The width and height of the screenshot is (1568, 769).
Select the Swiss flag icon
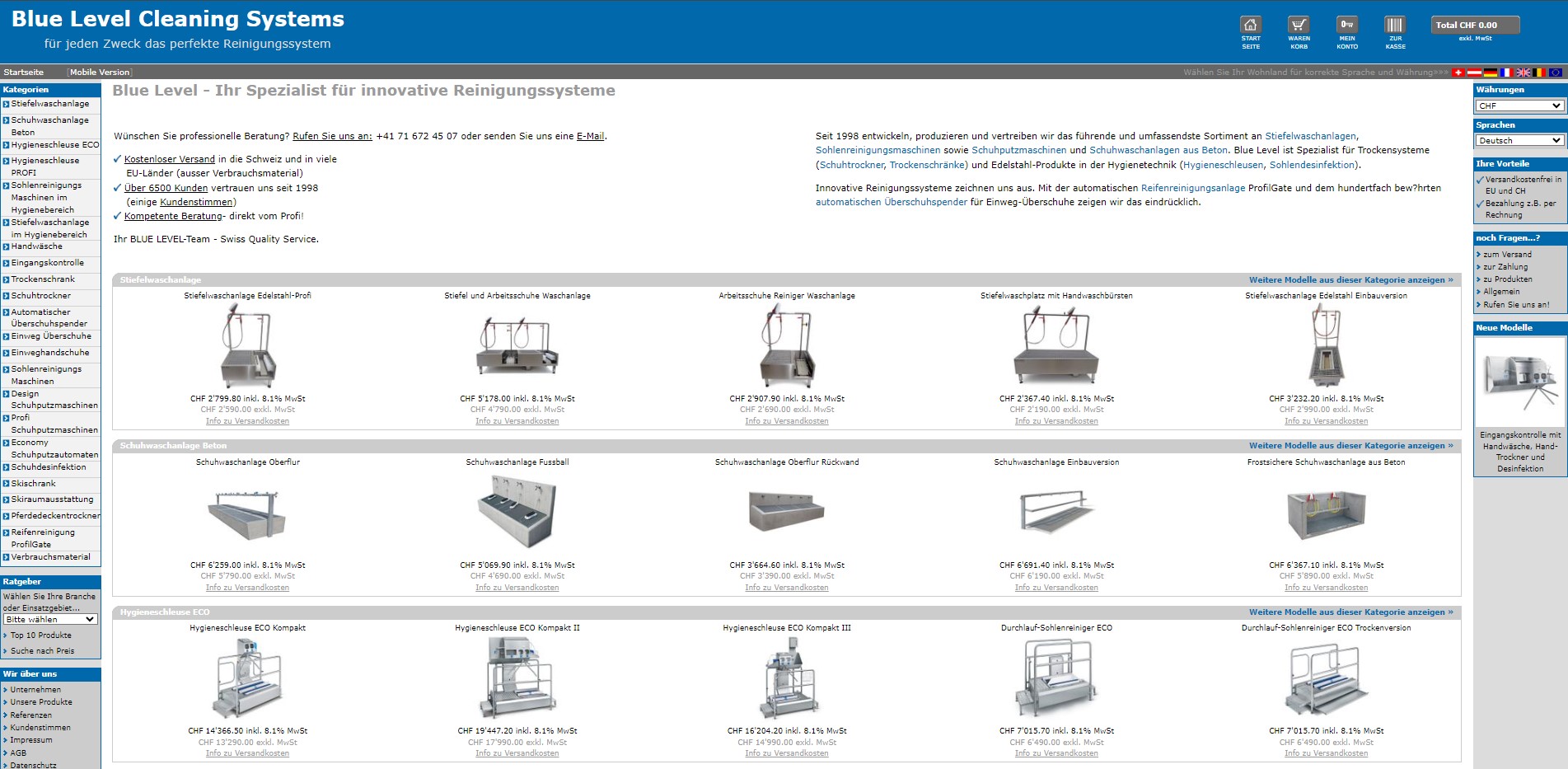1458,73
